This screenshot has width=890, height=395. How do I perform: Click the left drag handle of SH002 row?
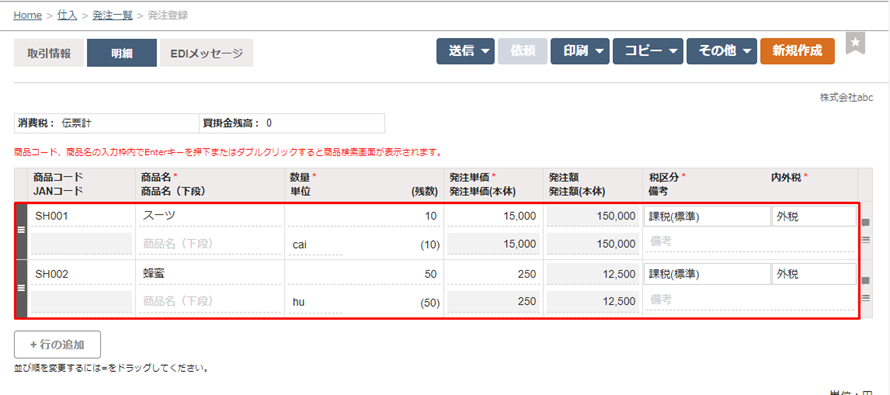[21, 288]
